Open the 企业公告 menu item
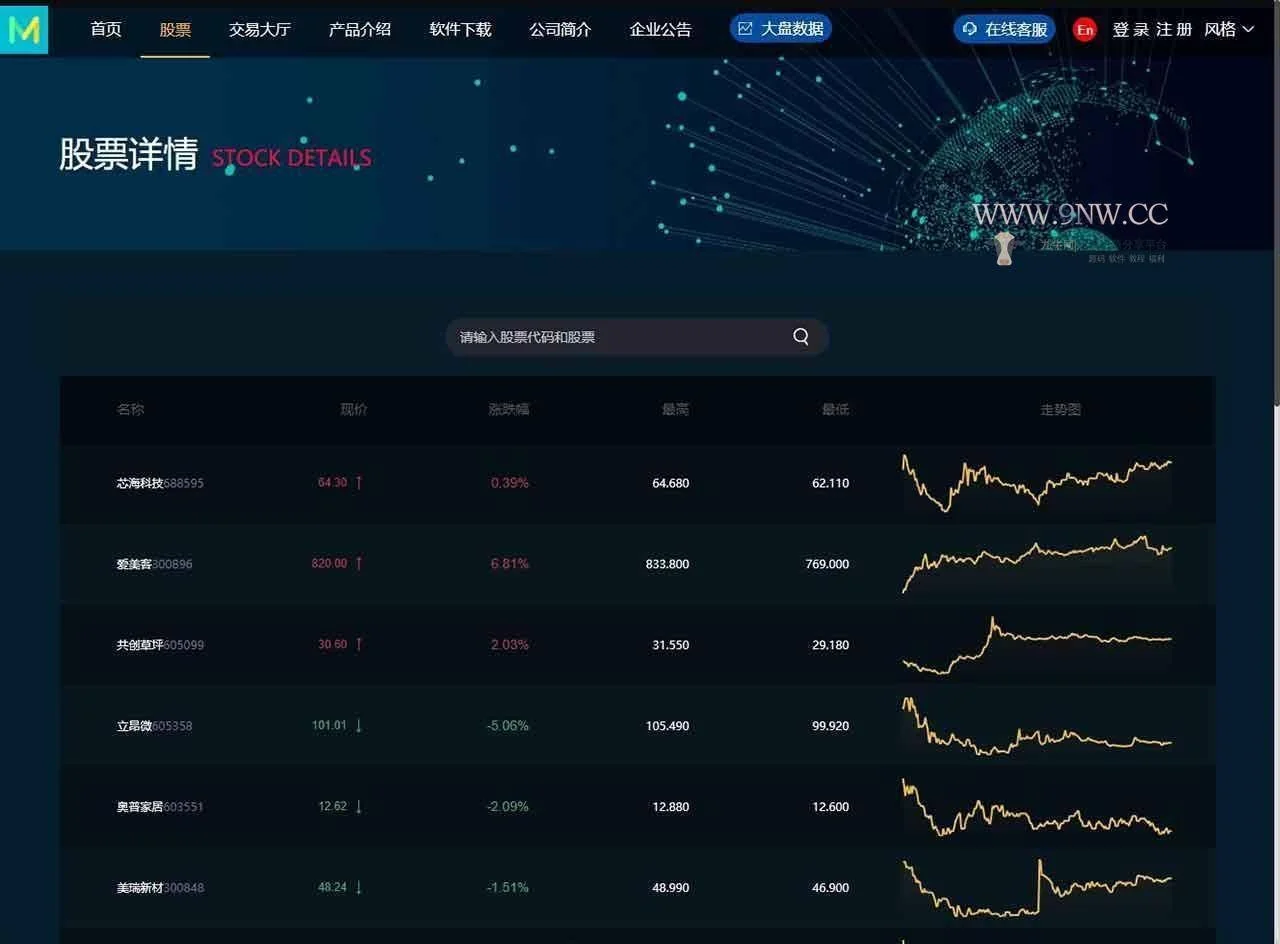 660,29
